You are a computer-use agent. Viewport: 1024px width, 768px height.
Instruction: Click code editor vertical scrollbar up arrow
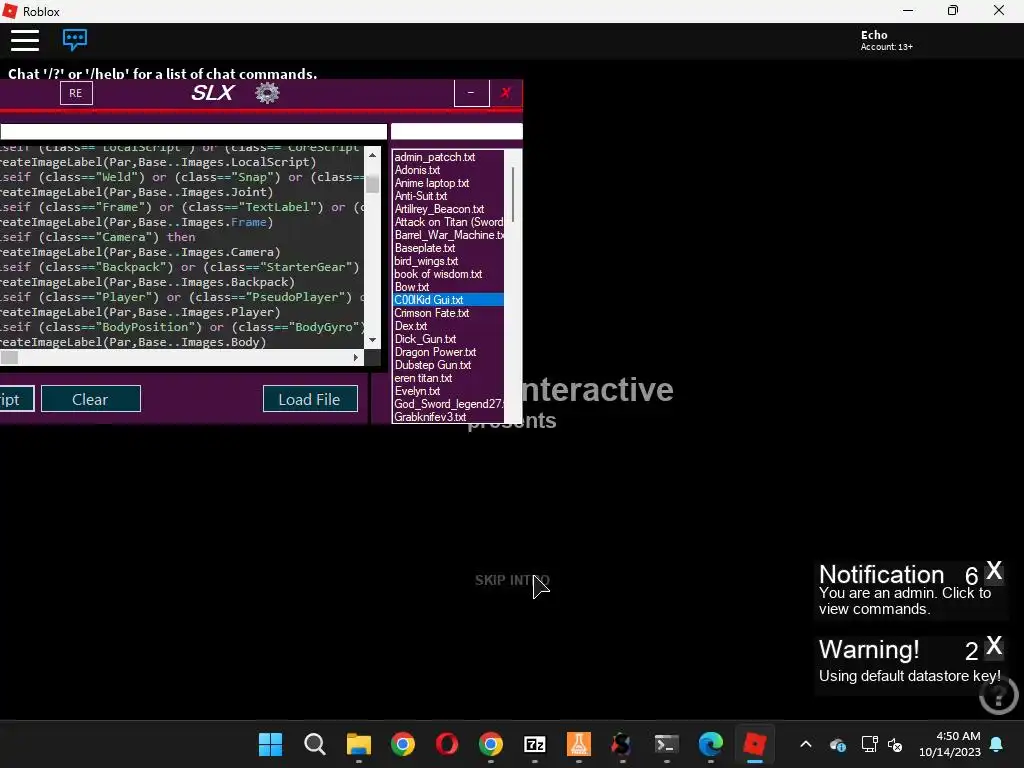coord(372,155)
